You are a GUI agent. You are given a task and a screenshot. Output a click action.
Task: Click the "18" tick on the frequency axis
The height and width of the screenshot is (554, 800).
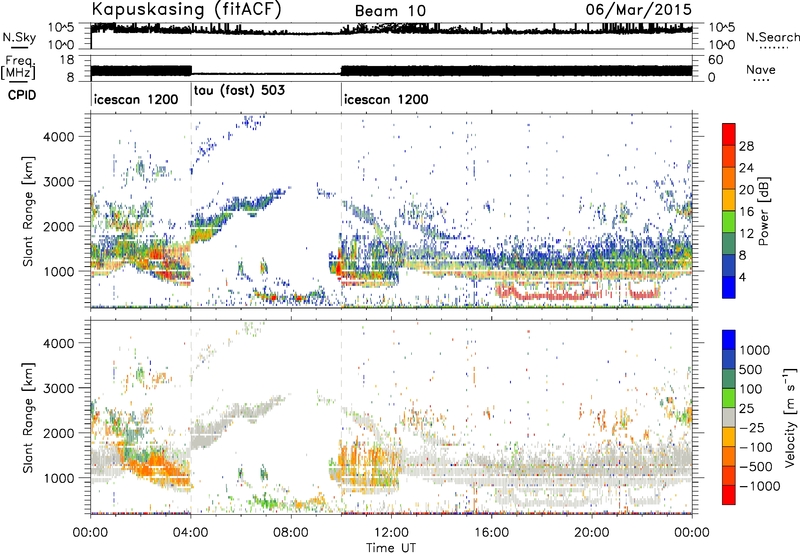[x=67, y=60]
